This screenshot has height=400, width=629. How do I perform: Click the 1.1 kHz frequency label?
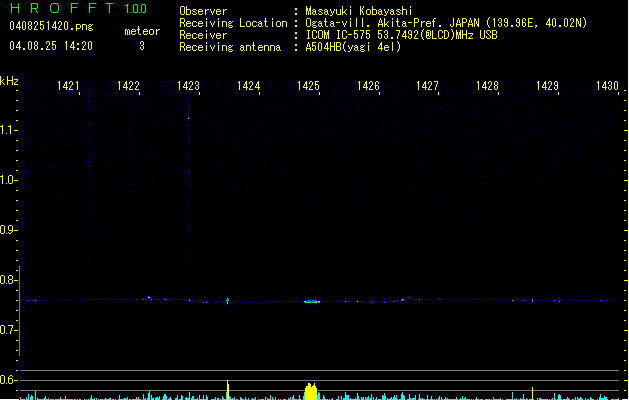pyautogui.click(x=8, y=130)
